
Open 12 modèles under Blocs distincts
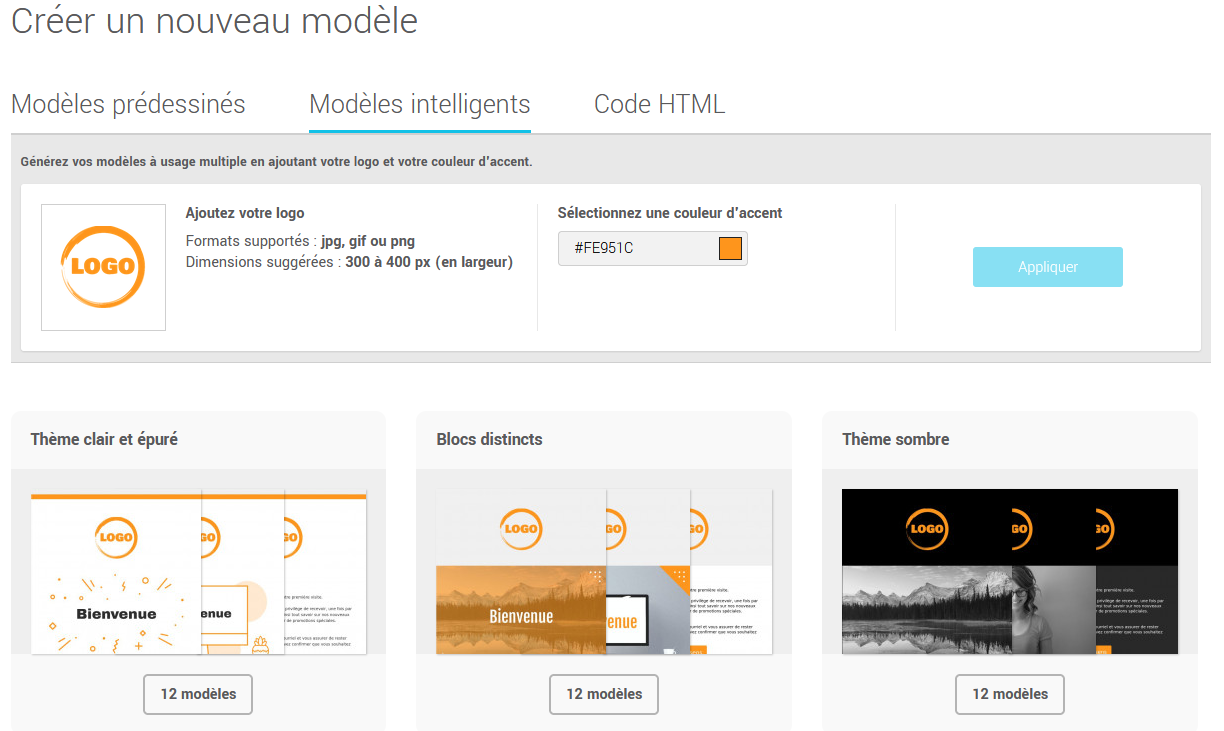pos(604,694)
